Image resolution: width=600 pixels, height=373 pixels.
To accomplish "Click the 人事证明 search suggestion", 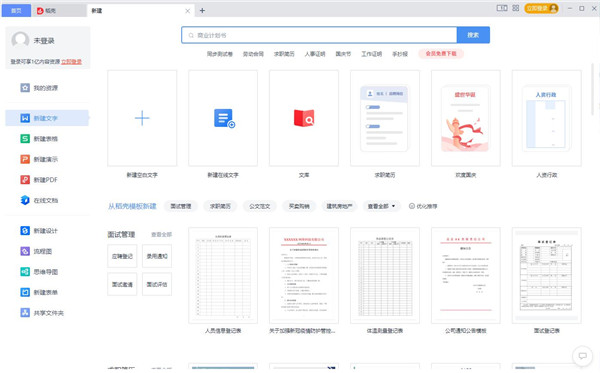I will point(315,54).
